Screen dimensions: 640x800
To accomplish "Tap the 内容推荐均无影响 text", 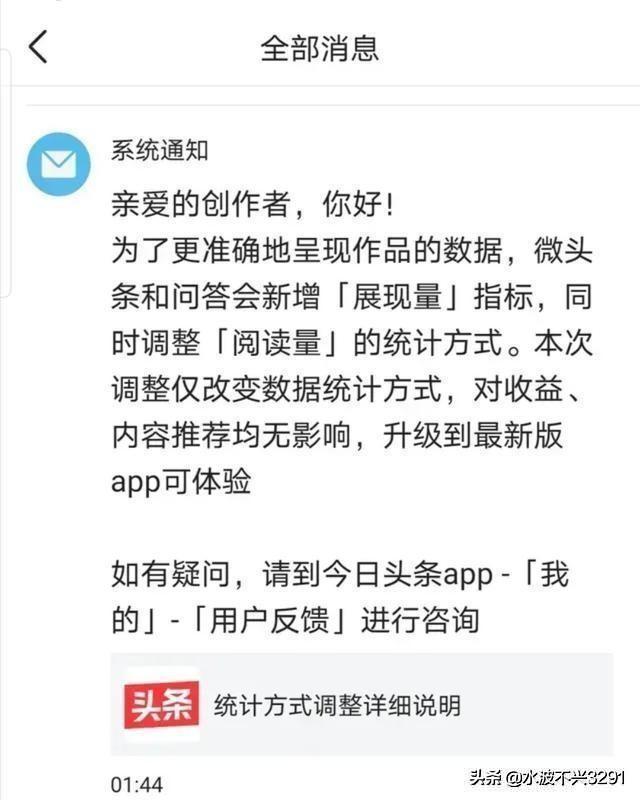I will coord(231,435).
